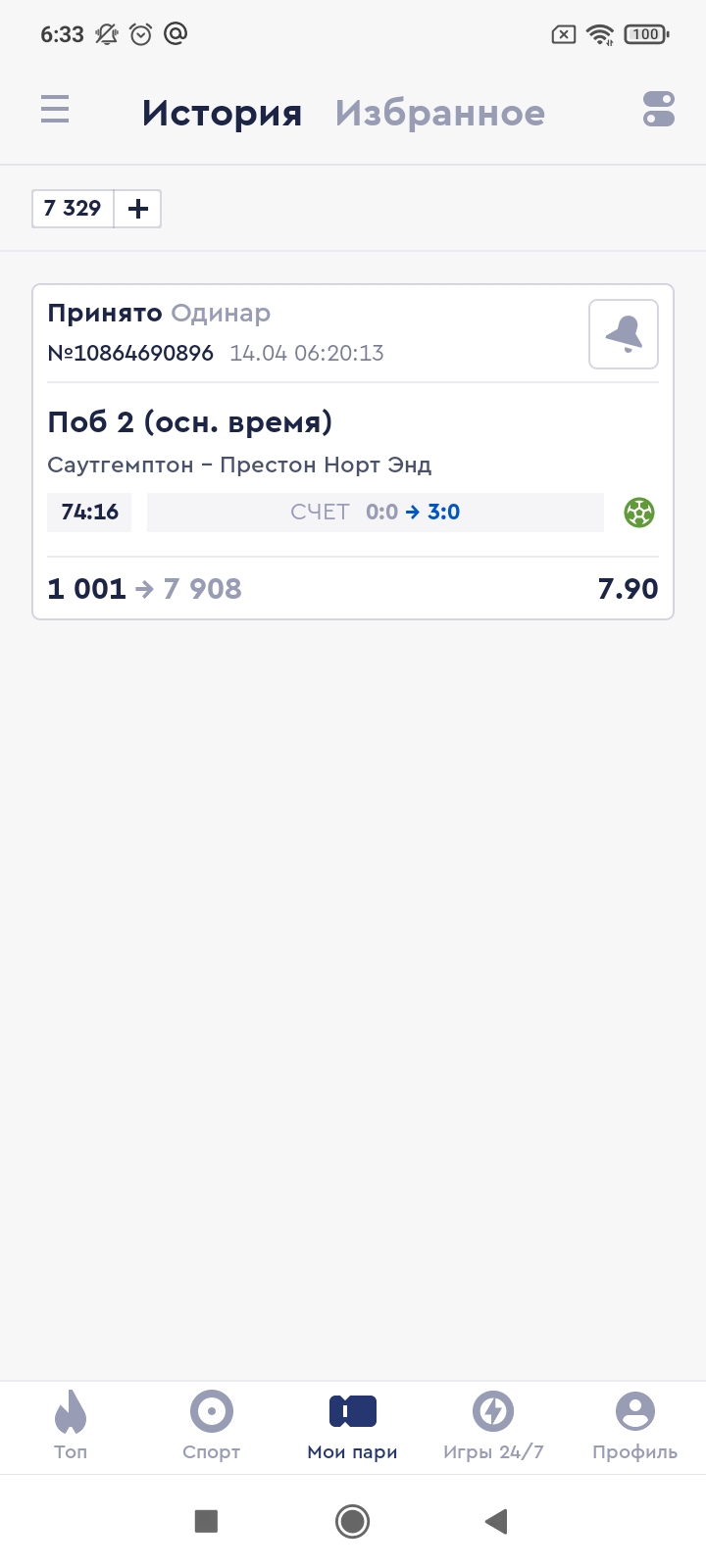
Task: Open the Саутгемптон – Престон Норт Энд match
Action: coord(239,465)
